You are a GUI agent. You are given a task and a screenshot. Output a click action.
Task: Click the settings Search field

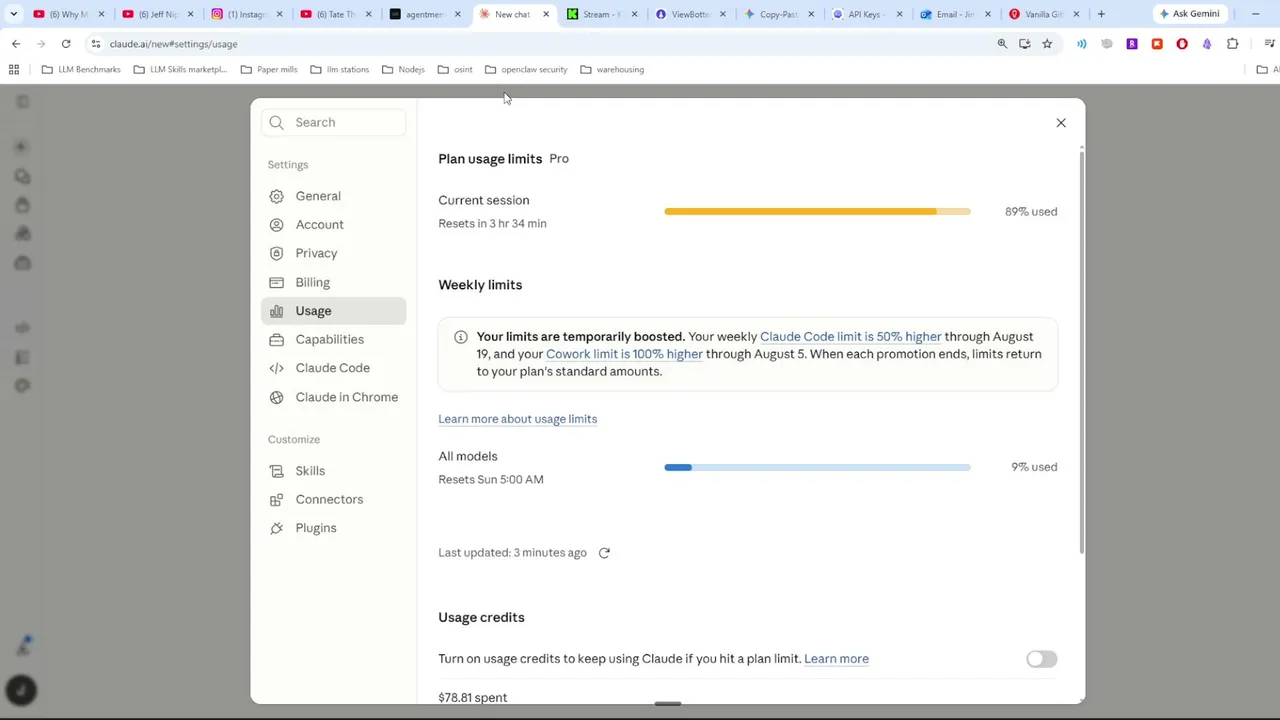point(333,122)
